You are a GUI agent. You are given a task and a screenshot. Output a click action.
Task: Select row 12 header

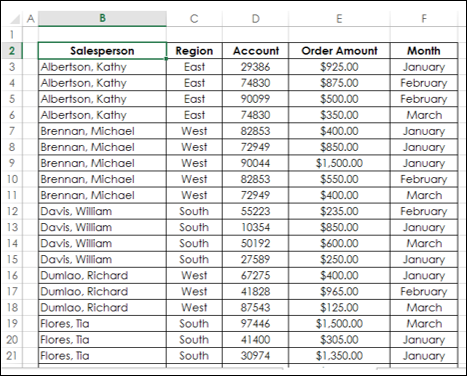click(x=12, y=211)
